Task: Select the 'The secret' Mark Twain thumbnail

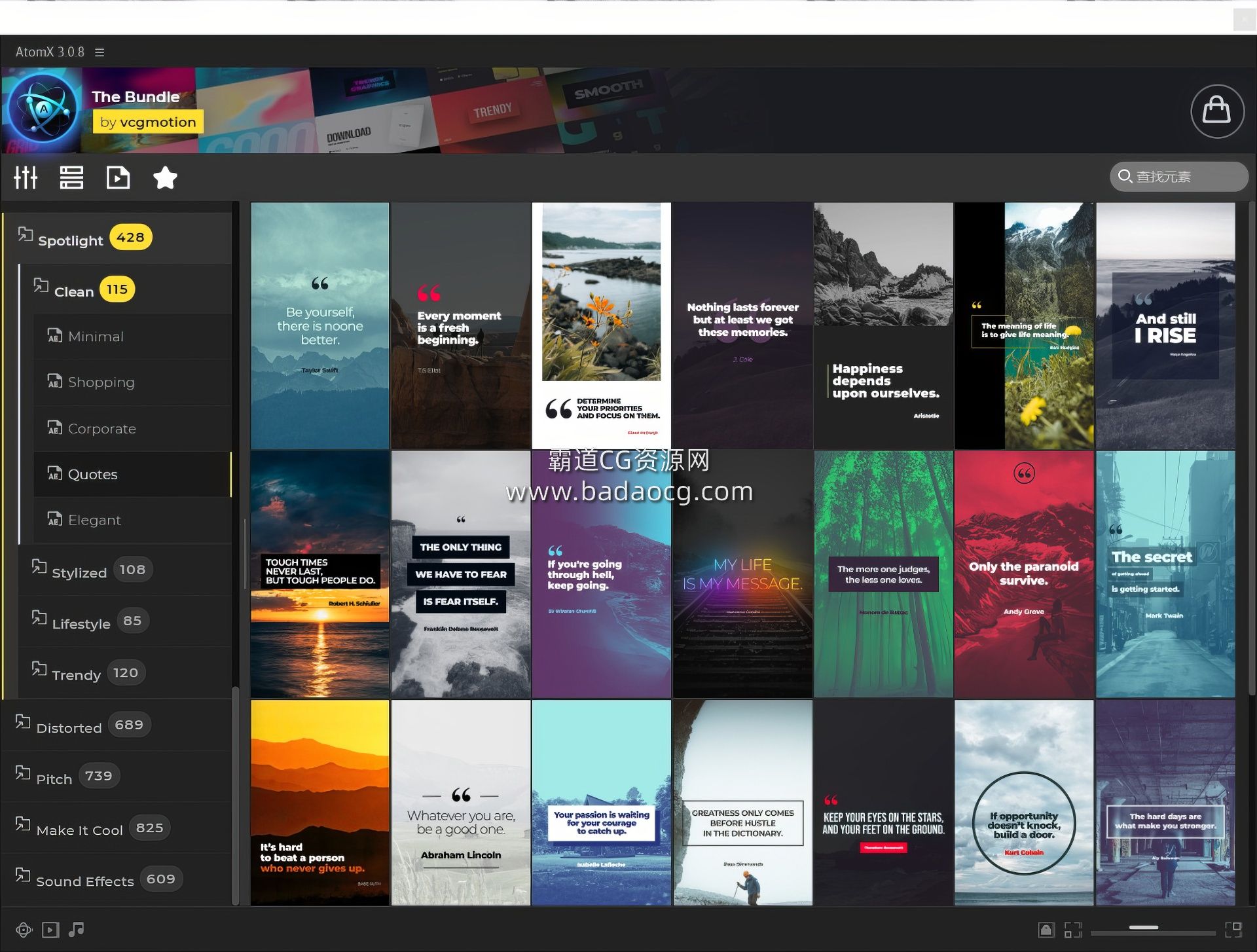Action: pyautogui.click(x=1165, y=574)
